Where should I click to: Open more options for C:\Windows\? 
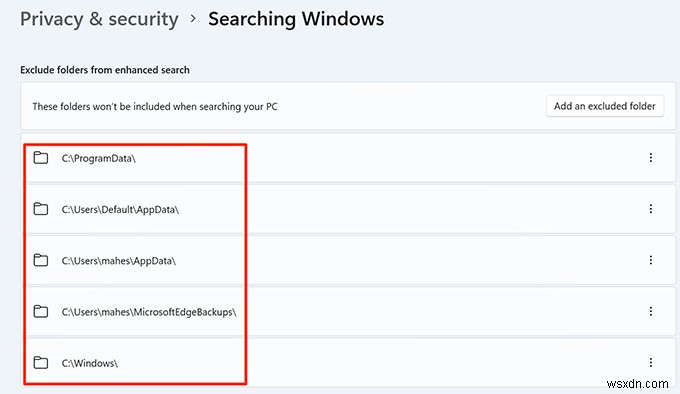651,362
